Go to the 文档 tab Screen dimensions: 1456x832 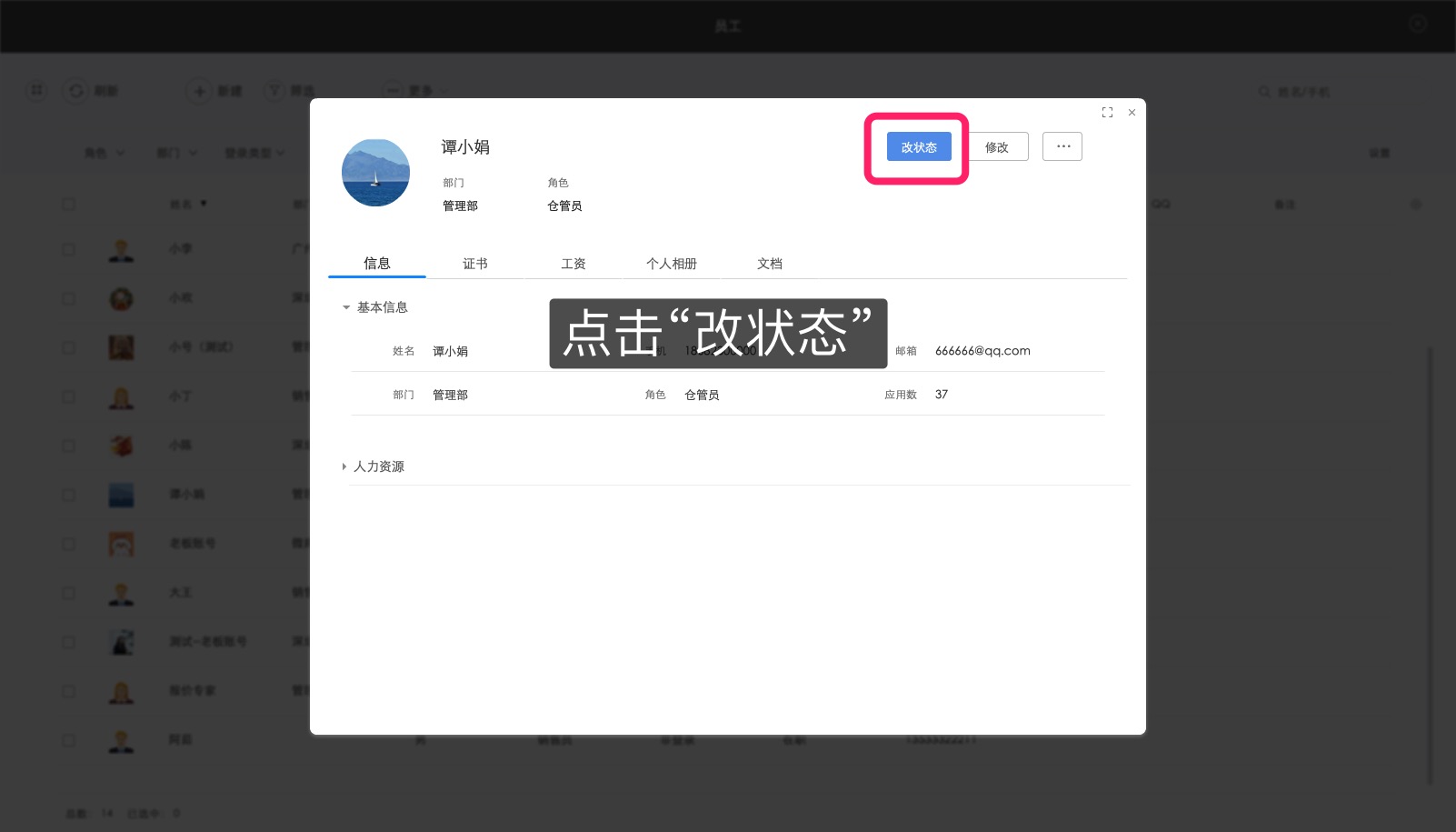click(770, 264)
